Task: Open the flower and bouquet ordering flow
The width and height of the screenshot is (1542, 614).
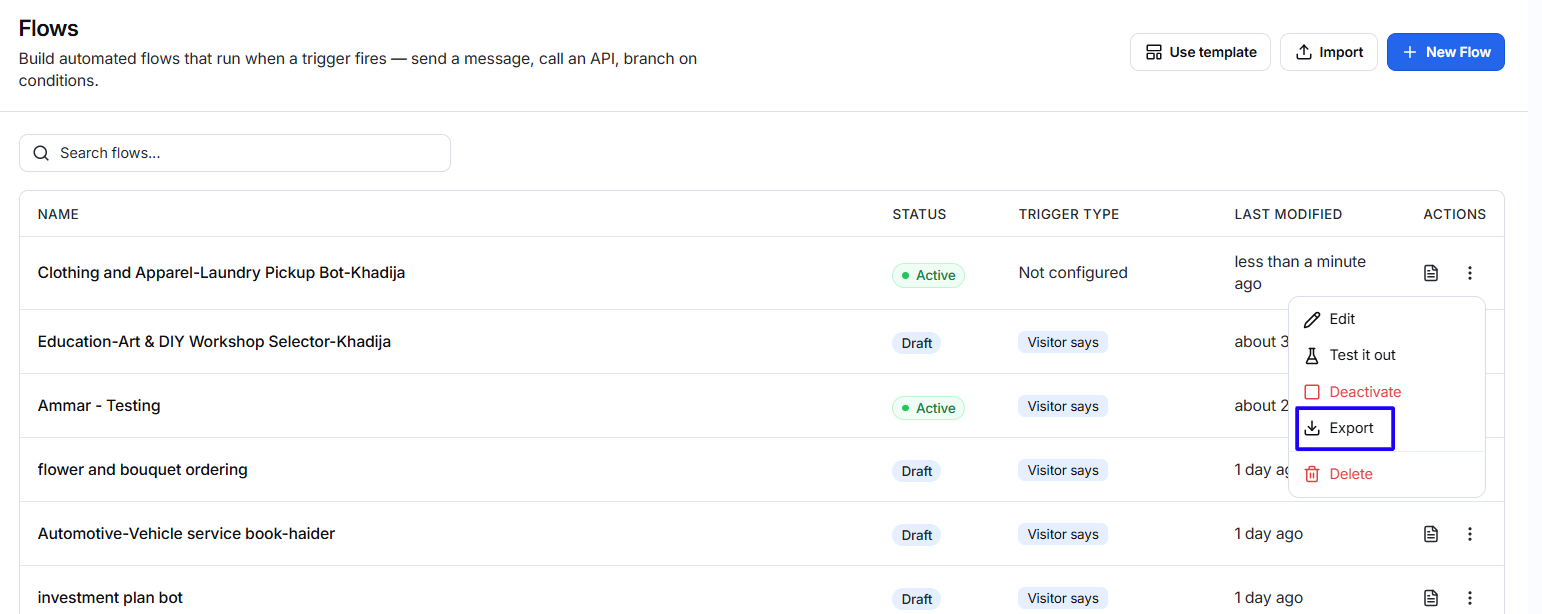Action: [143, 470]
